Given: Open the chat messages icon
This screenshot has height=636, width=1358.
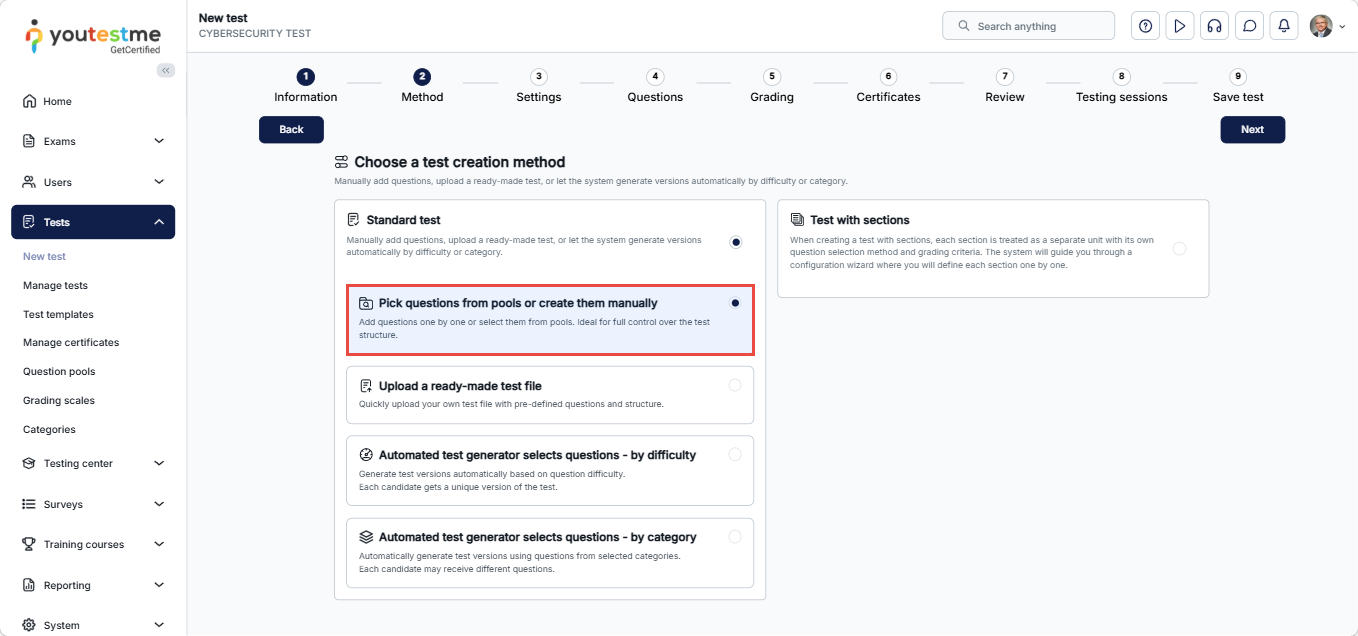Looking at the screenshot, I should (x=1249, y=26).
